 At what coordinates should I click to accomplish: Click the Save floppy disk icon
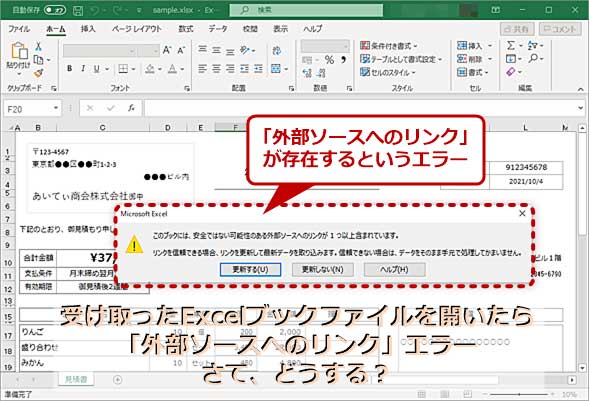click(x=78, y=10)
